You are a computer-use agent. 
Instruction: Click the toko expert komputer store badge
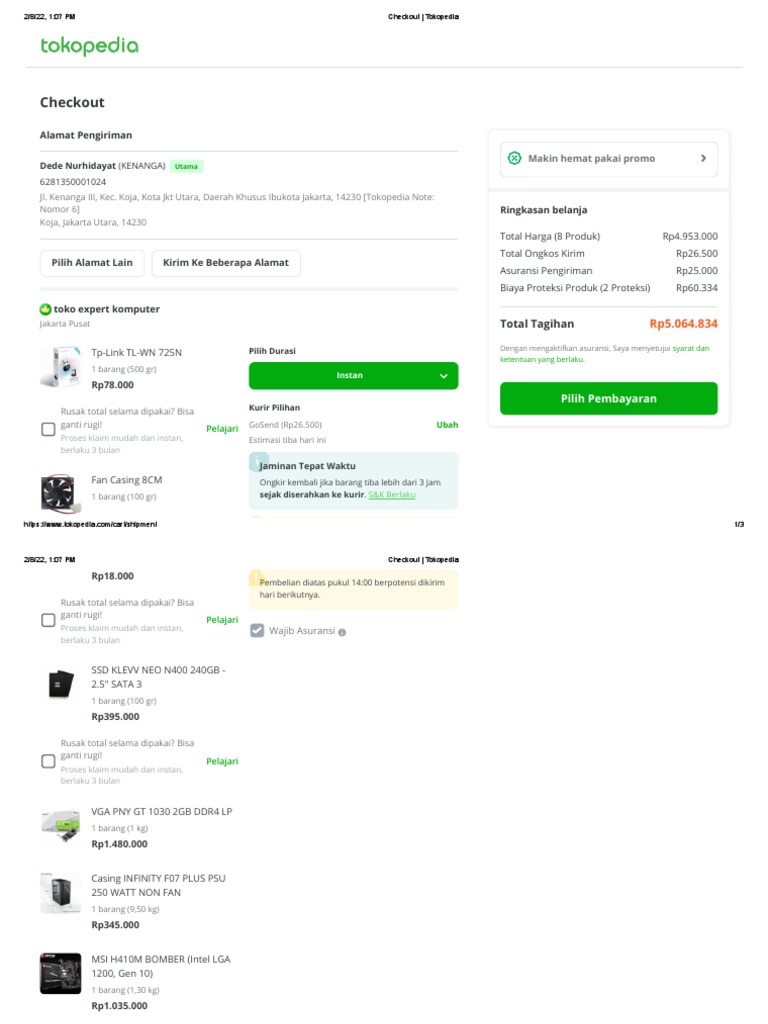click(45, 309)
